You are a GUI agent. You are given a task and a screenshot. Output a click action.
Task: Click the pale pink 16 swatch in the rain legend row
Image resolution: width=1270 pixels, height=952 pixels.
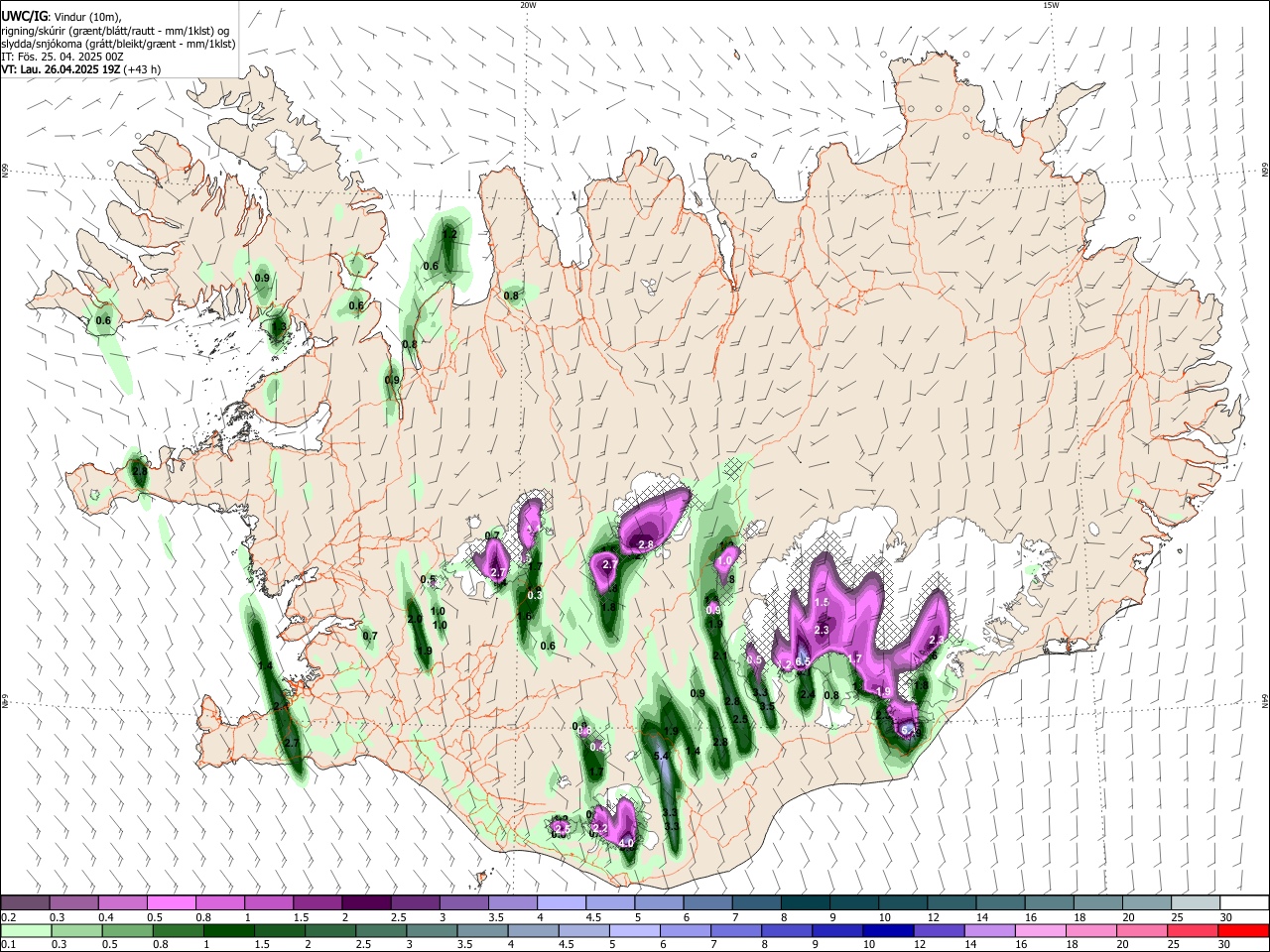pyautogui.click(x=1041, y=930)
